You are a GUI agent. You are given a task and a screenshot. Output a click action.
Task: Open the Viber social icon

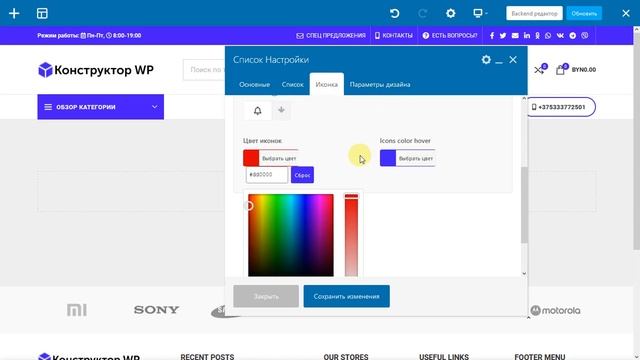click(585, 36)
